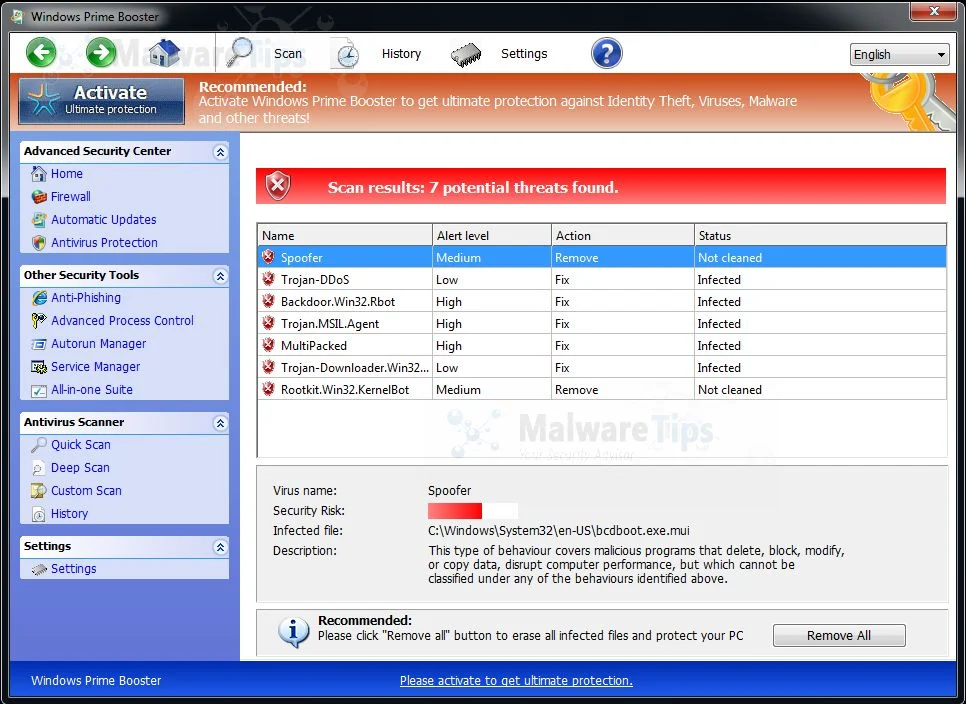Click the Quick Scan magnifier icon
The image size is (966, 704).
pos(39,445)
